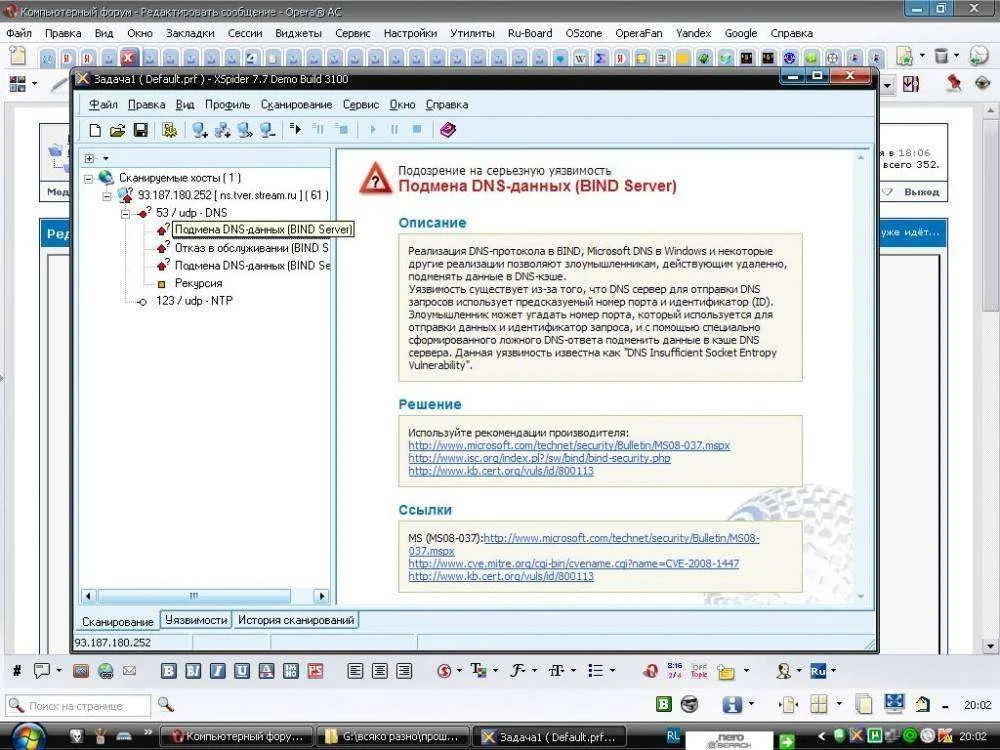Click the add host icon in XSpider
This screenshot has width=1000, height=750.
pos(200,130)
